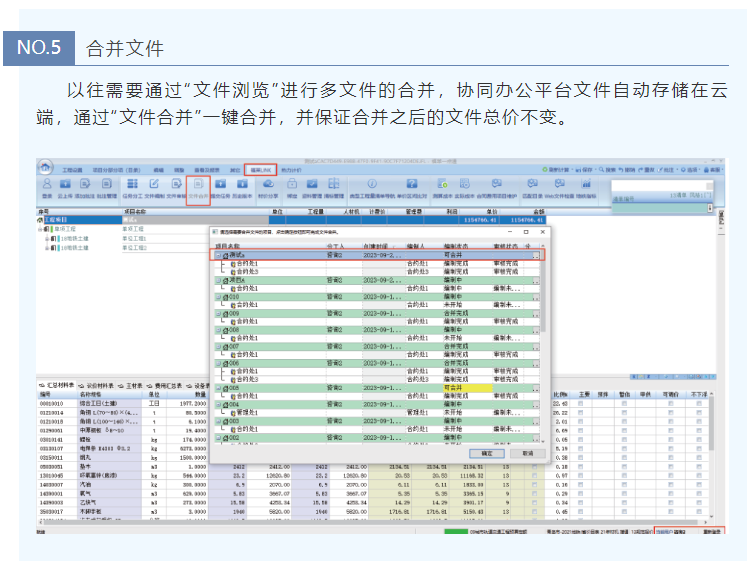Switch to the 查看及报表 ribbon tab
754x569 pixels.
click(x=207, y=170)
